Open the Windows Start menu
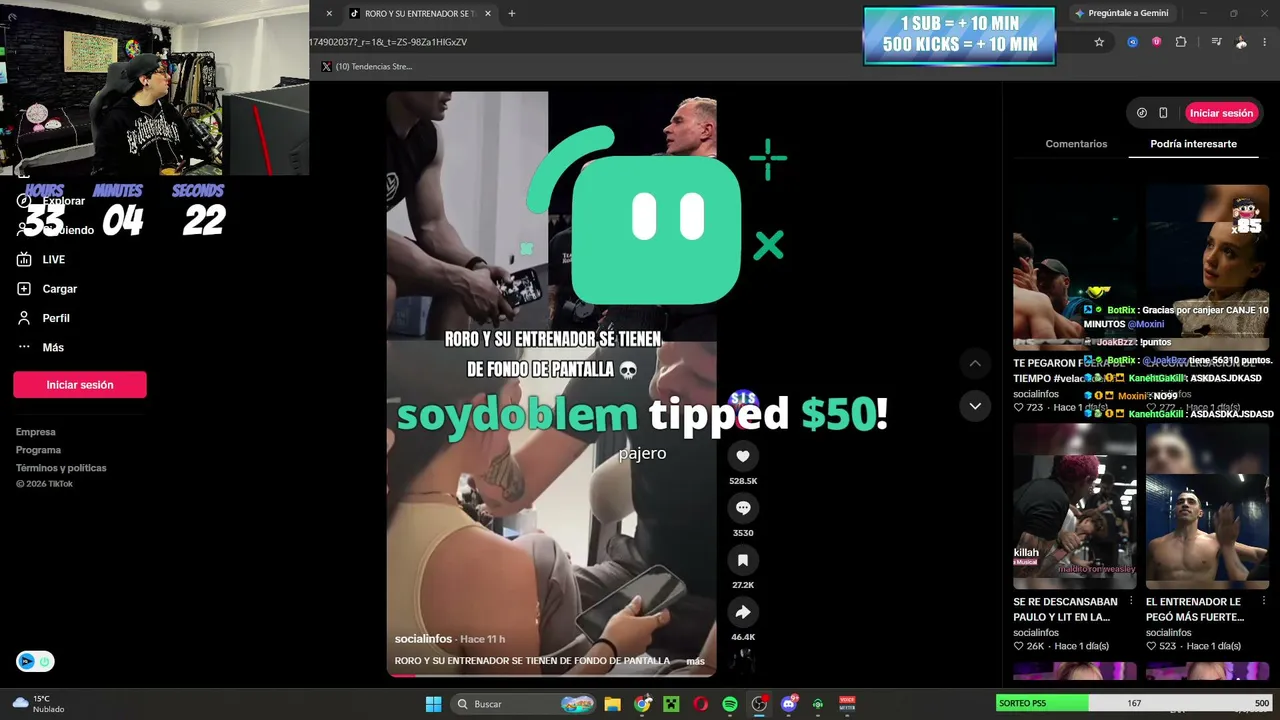1280x720 pixels. [x=433, y=704]
